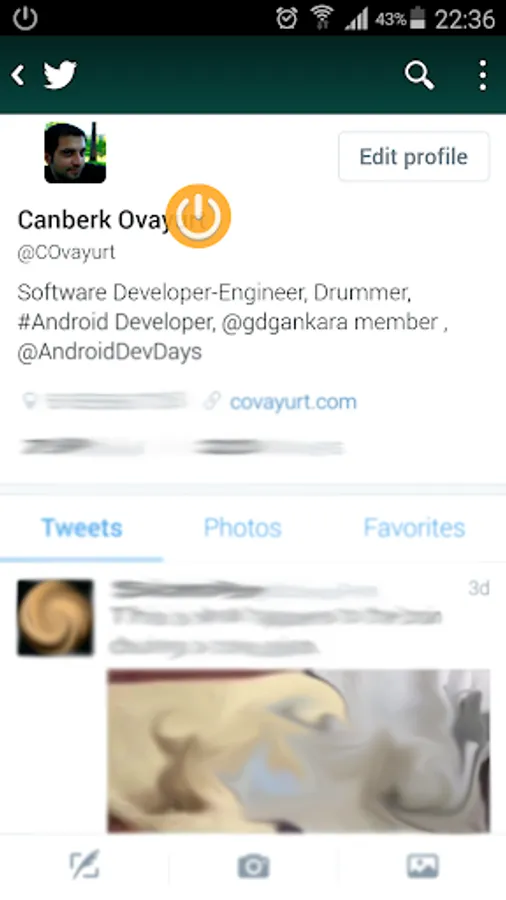Click the orange power button overlay
This screenshot has width=506, height=900.
198,216
